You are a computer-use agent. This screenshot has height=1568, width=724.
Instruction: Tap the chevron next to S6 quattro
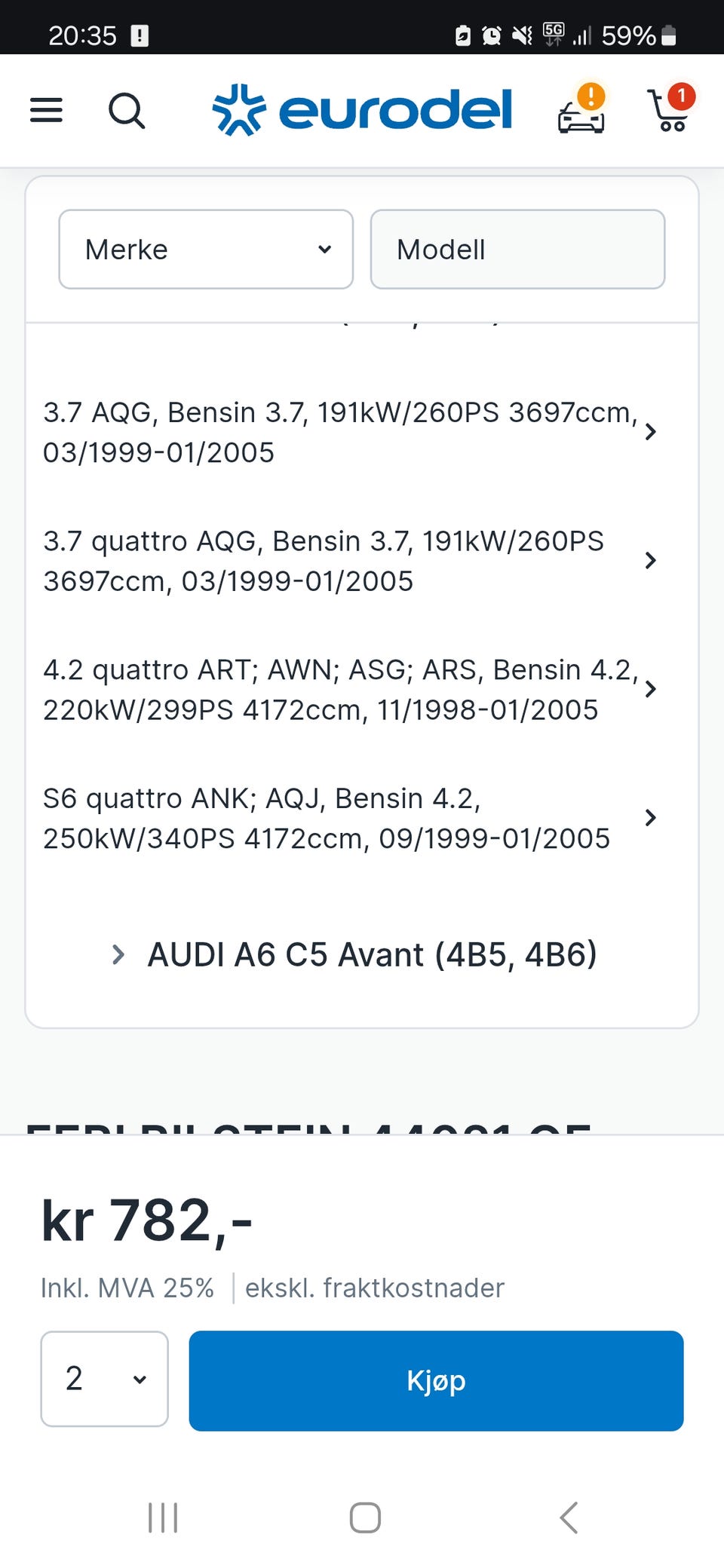(x=651, y=818)
